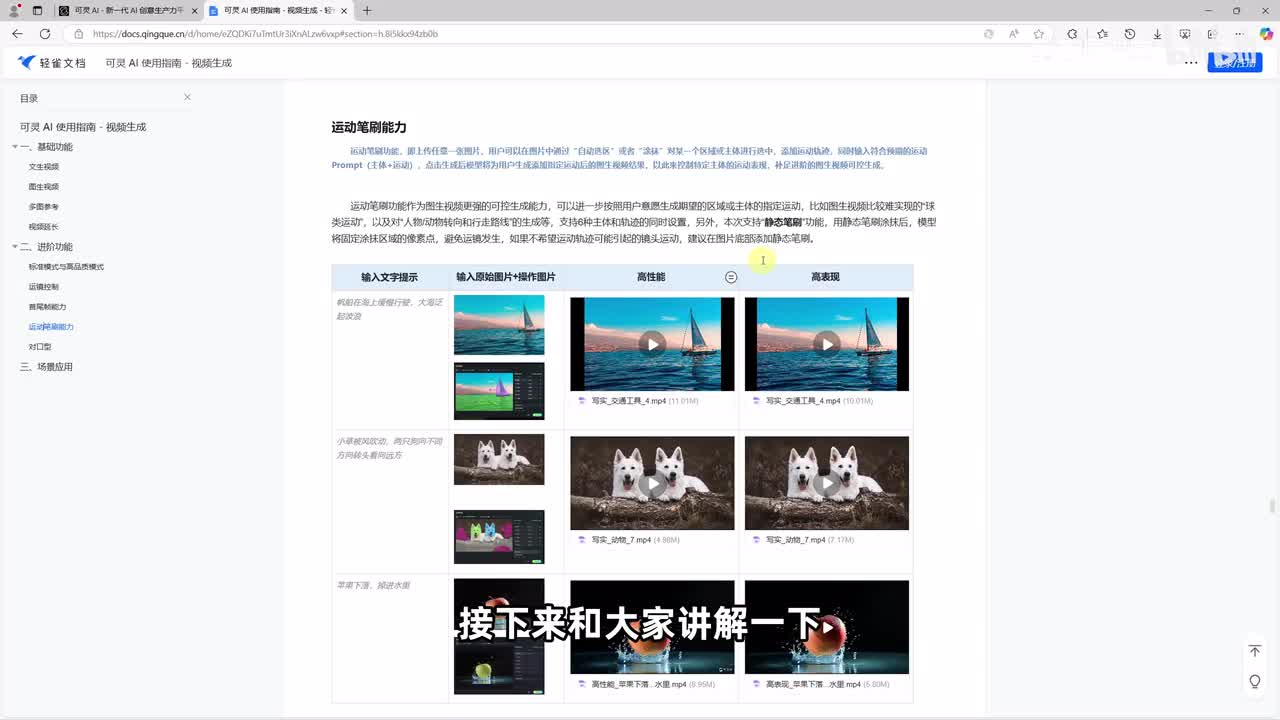1280x720 pixels.
Task: Open the sailboat original image thumbnail
Action: click(499, 325)
